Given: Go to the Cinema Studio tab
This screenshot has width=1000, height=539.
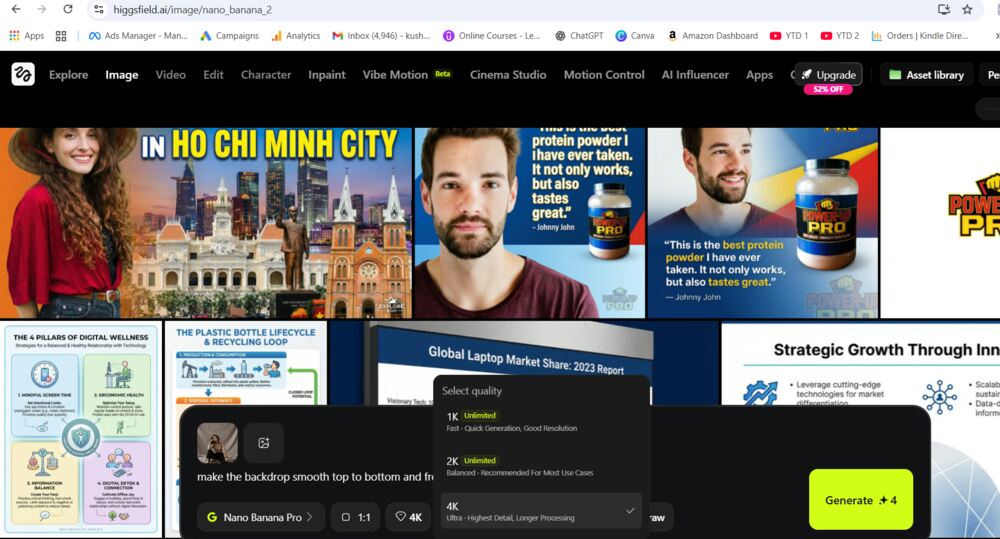Looking at the screenshot, I should [507, 75].
